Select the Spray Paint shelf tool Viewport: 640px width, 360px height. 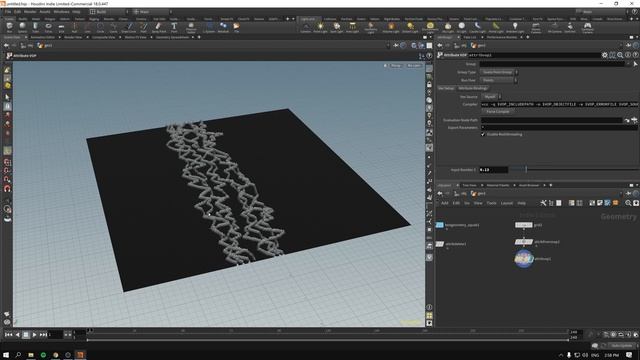click(x=159, y=27)
